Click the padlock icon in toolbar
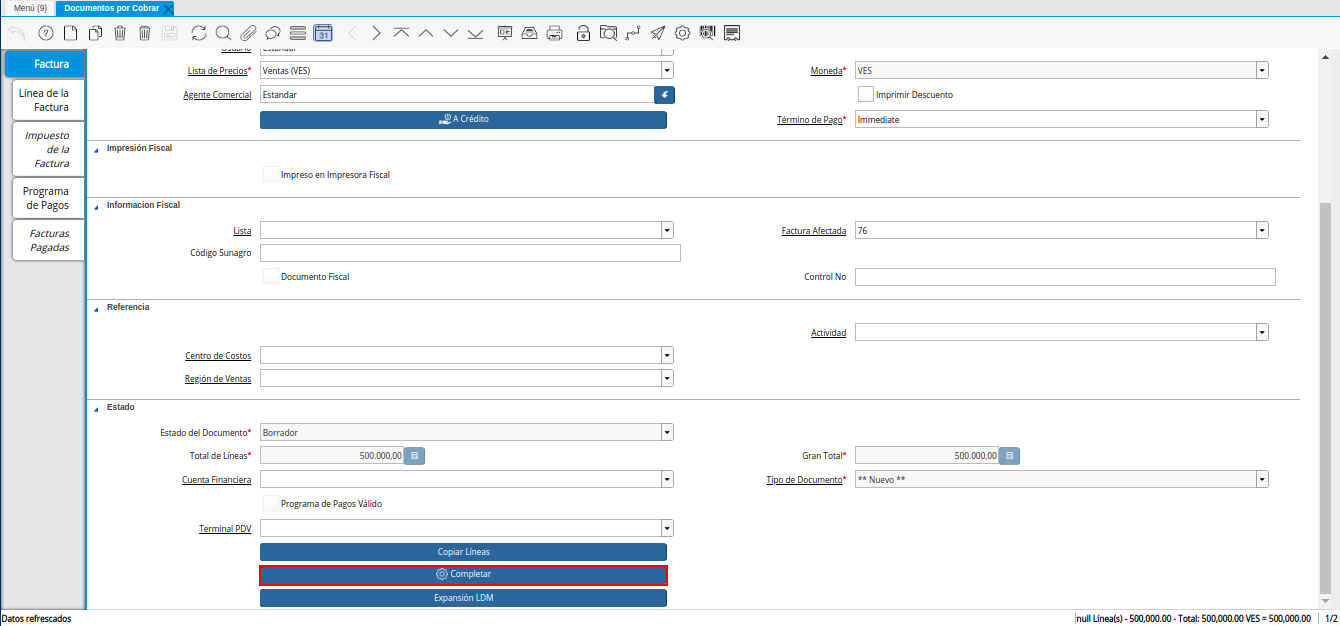 tap(583, 33)
